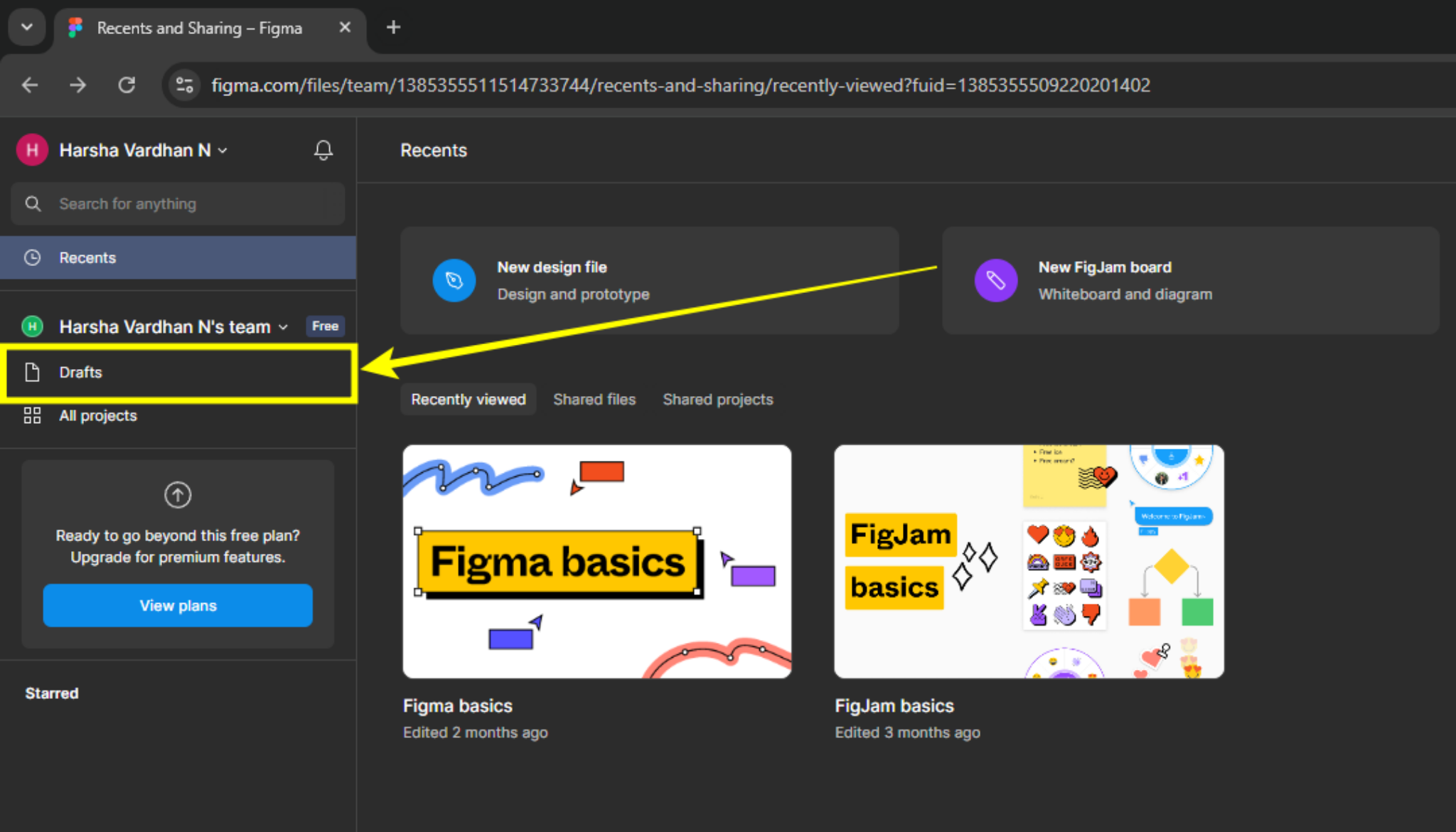Open the tab search dropdown arrow
The image size is (1456, 832).
coord(27,28)
